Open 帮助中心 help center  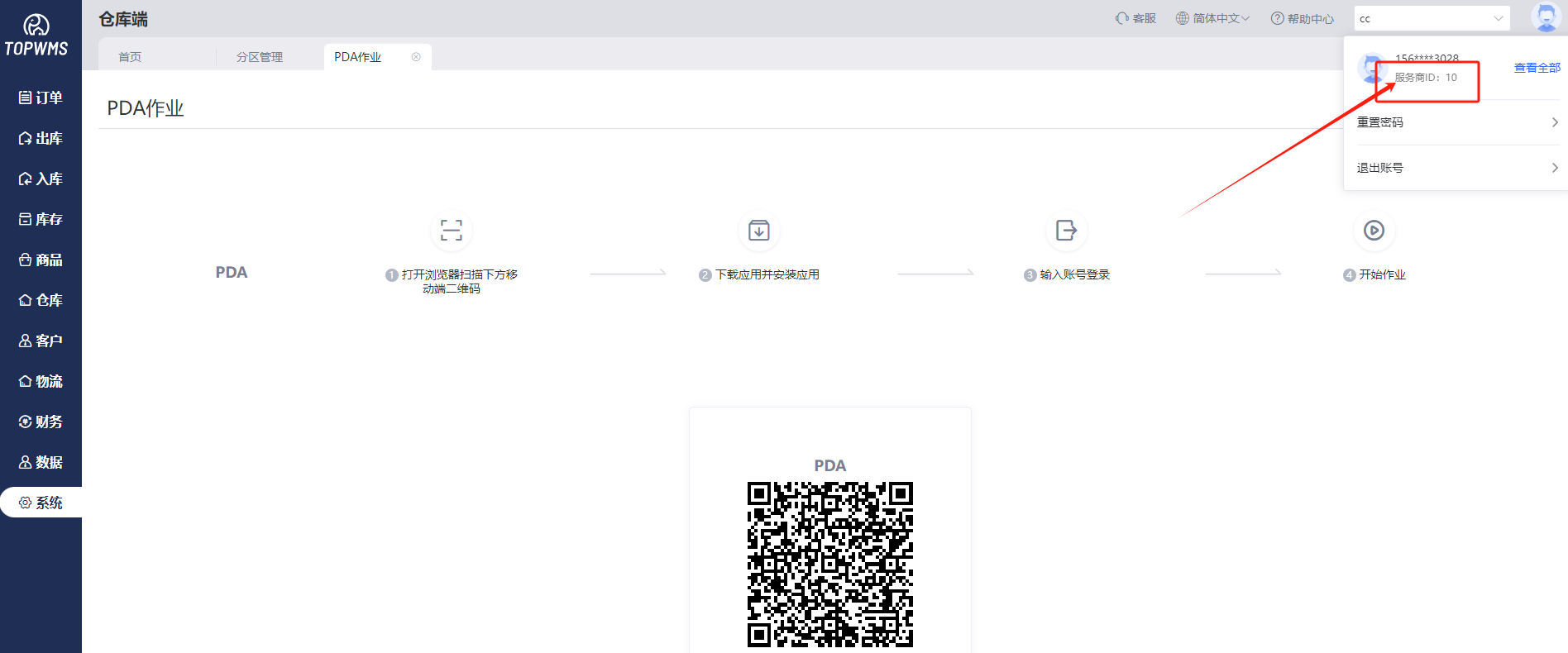pos(1303,18)
